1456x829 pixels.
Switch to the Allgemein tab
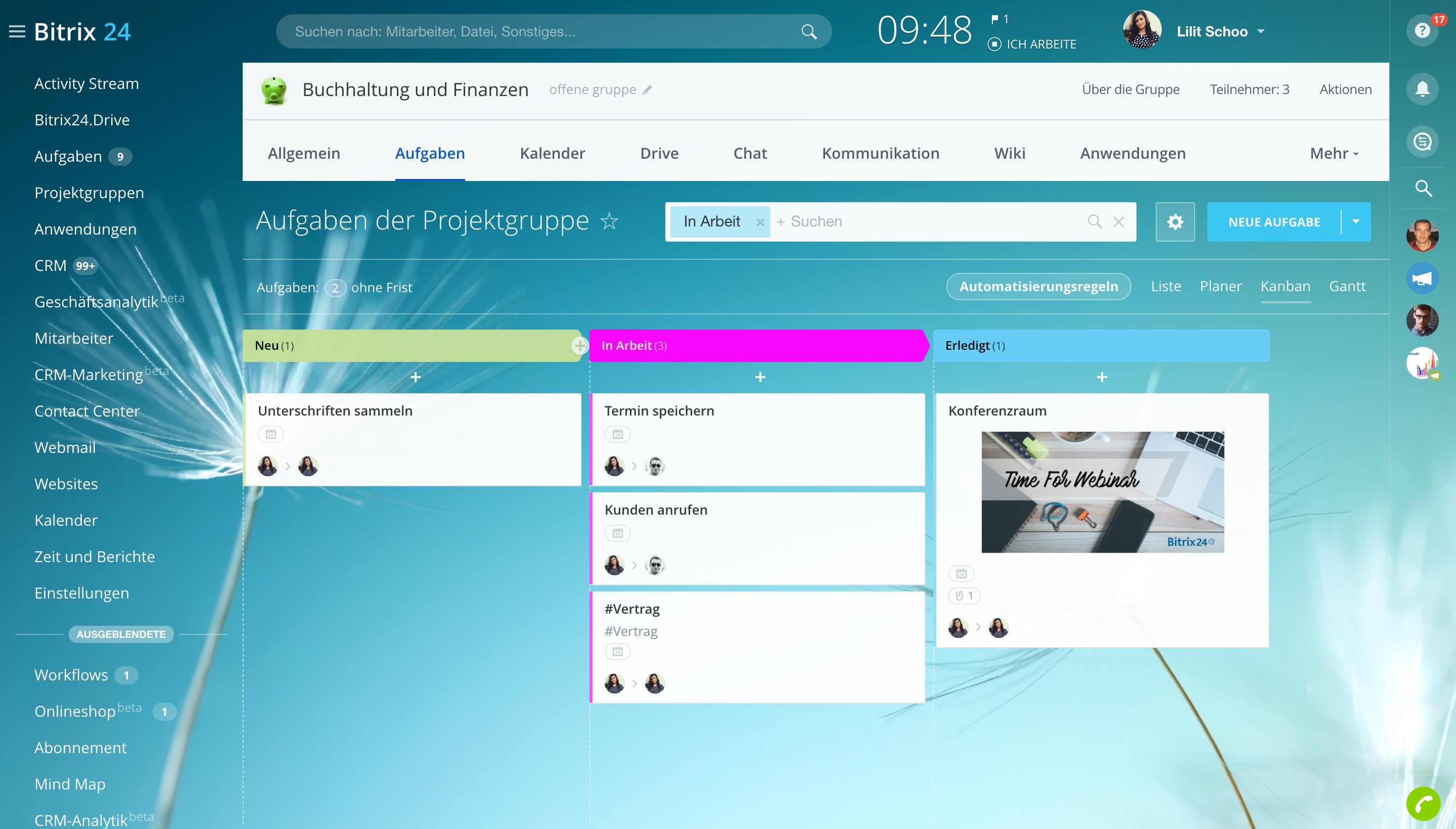pyautogui.click(x=304, y=154)
